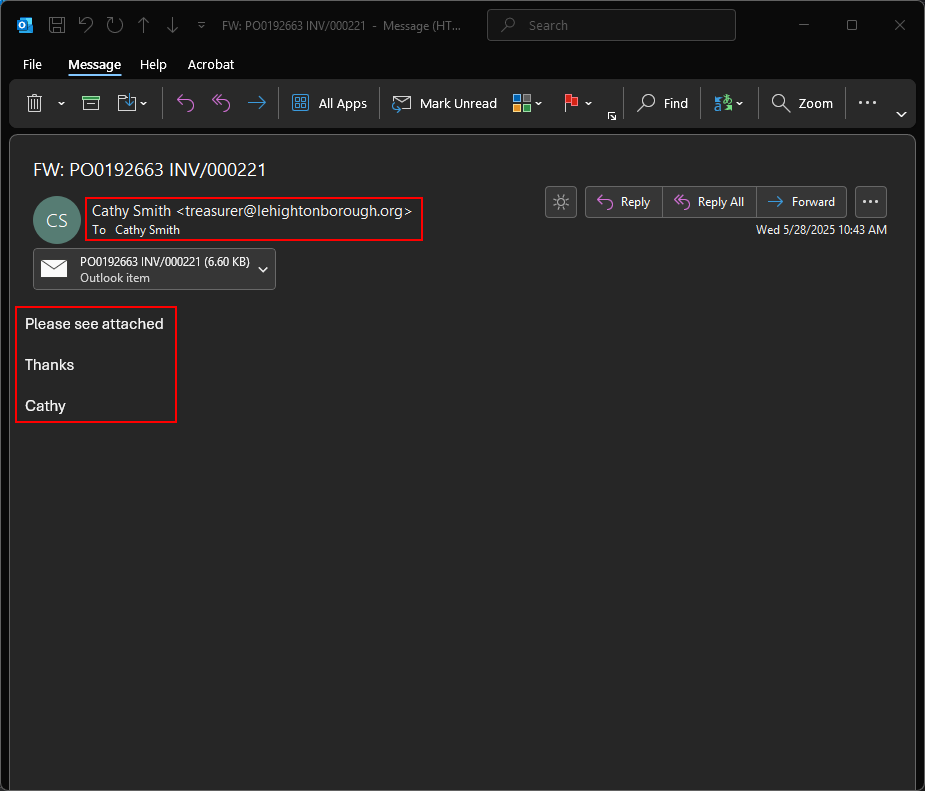Switch to the Acrobat tab

coord(211,64)
